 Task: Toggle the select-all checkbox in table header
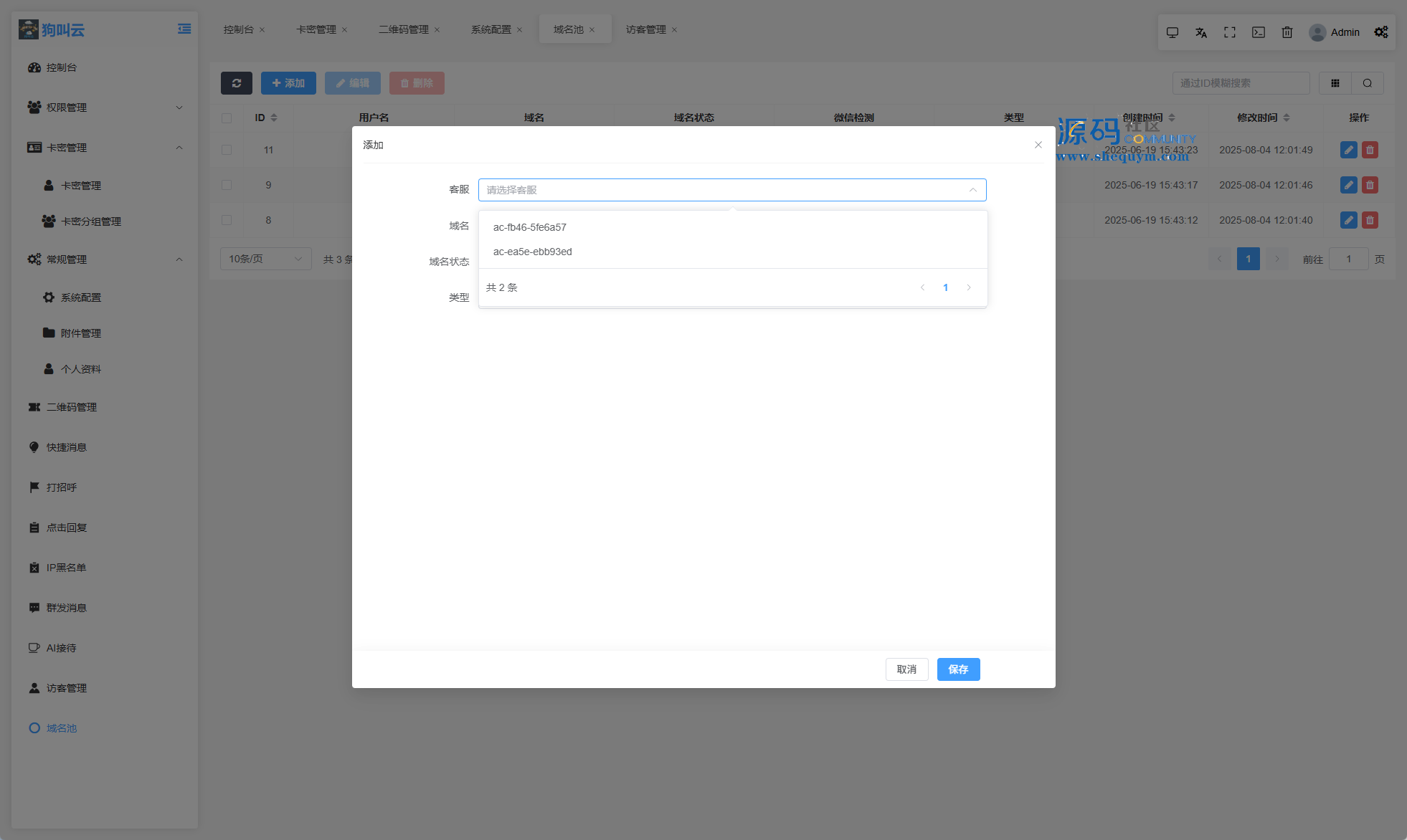tap(227, 118)
